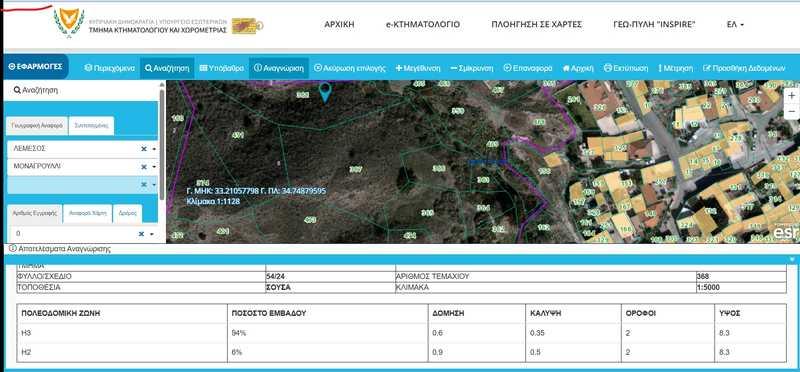Click the Αρχική home extent tool
The image size is (800, 372).
pos(578,68)
